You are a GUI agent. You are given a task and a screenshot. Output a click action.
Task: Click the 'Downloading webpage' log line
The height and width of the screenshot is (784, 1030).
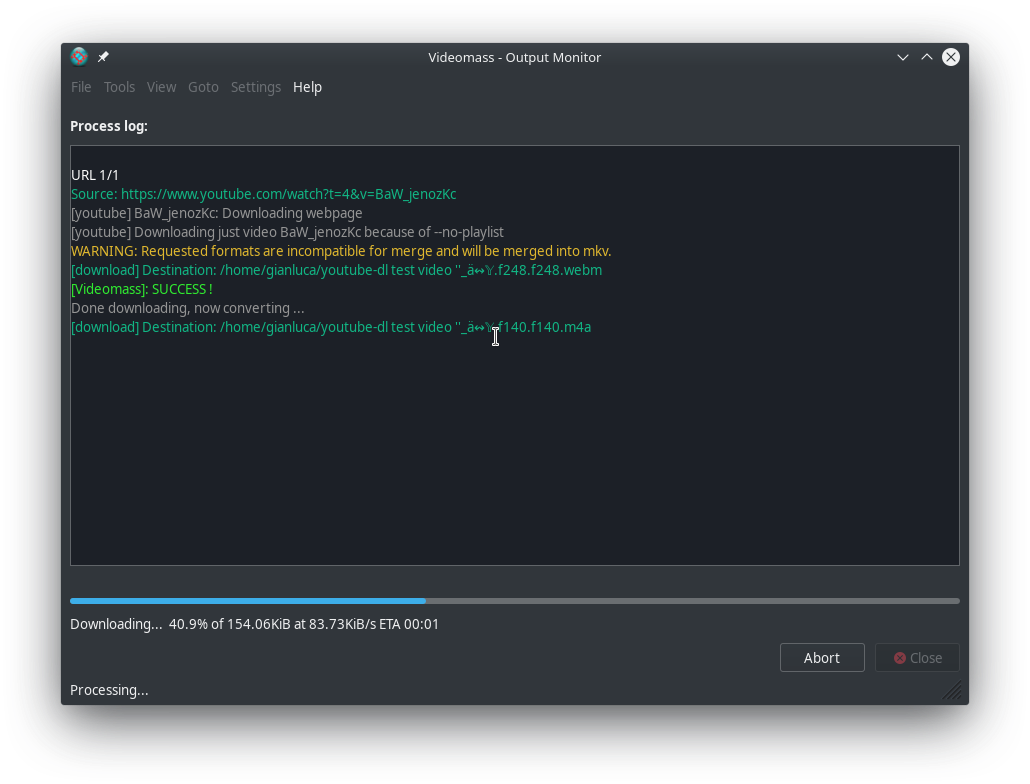(217, 213)
